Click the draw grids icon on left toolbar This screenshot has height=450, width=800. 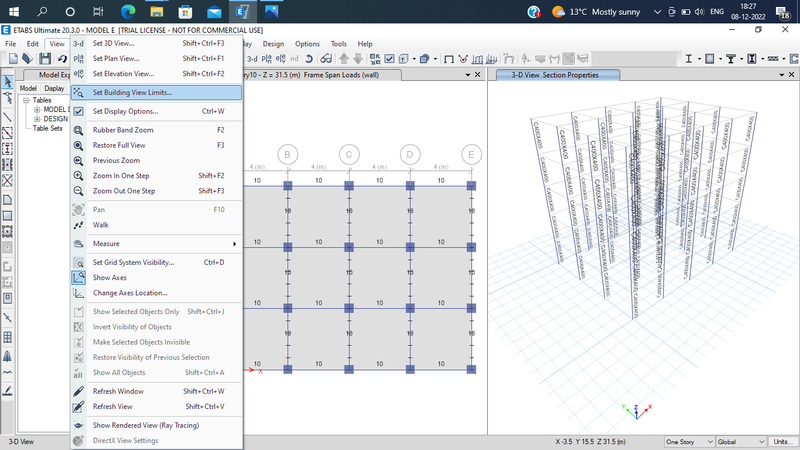8,337
